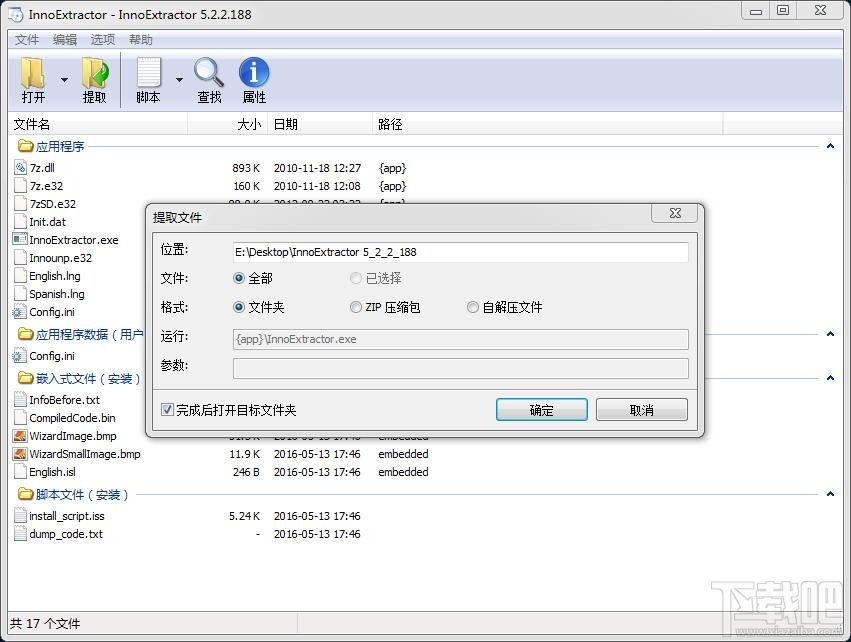Click the 参数 input field

click(x=461, y=368)
